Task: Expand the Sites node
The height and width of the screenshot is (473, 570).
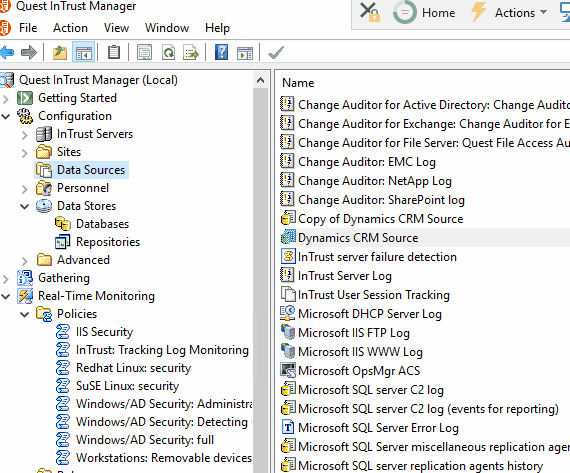Action: [x=25, y=153]
